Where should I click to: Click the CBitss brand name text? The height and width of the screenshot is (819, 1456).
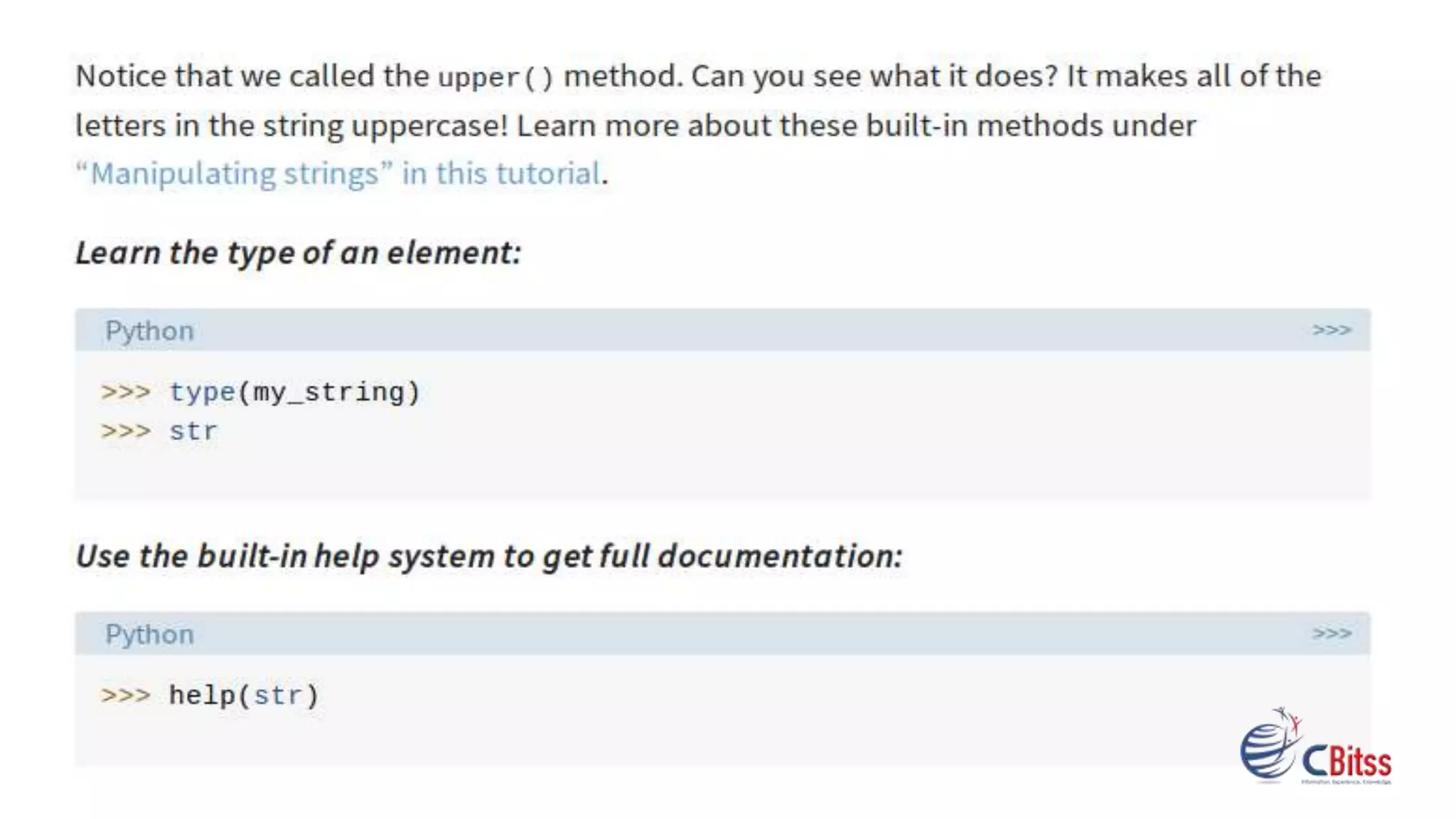(1347, 762)
